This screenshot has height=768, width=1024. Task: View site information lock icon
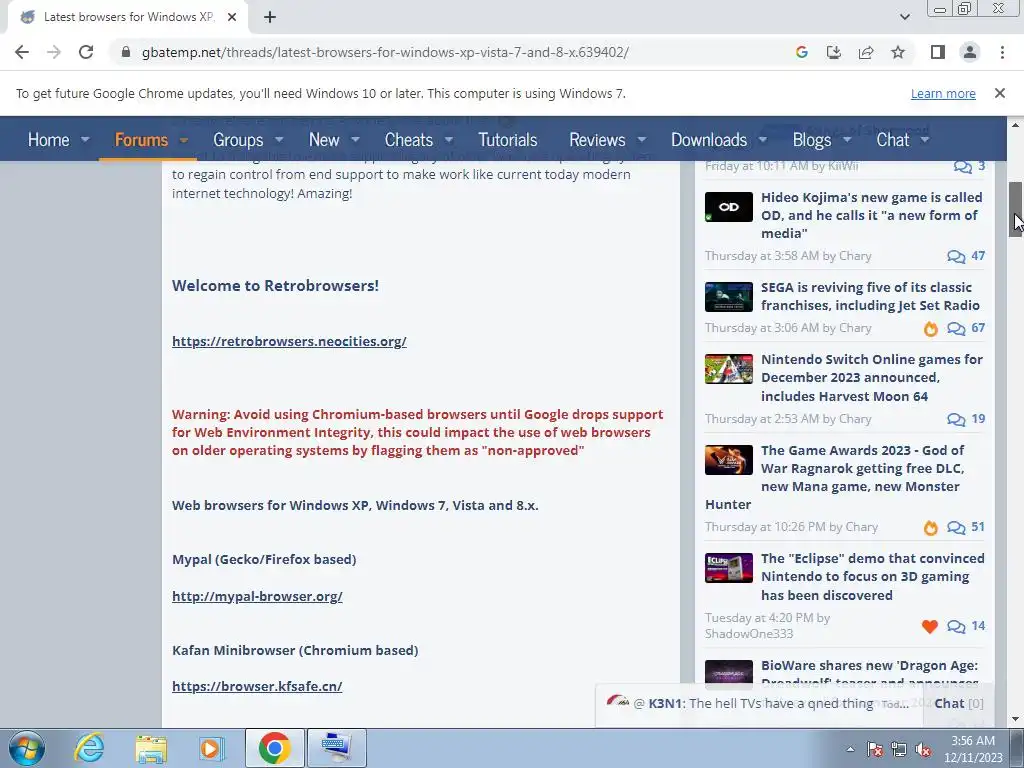(x=126, y=52)
